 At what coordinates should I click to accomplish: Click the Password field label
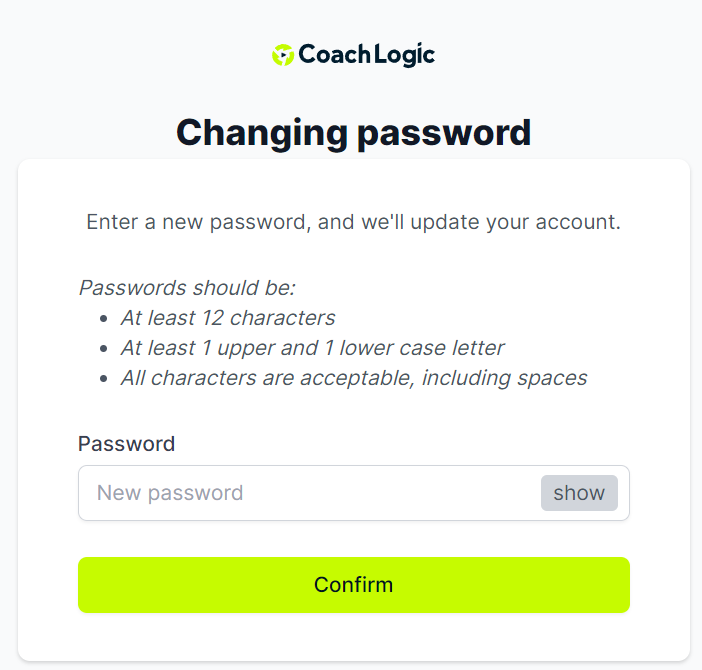(x=126, y=444)
